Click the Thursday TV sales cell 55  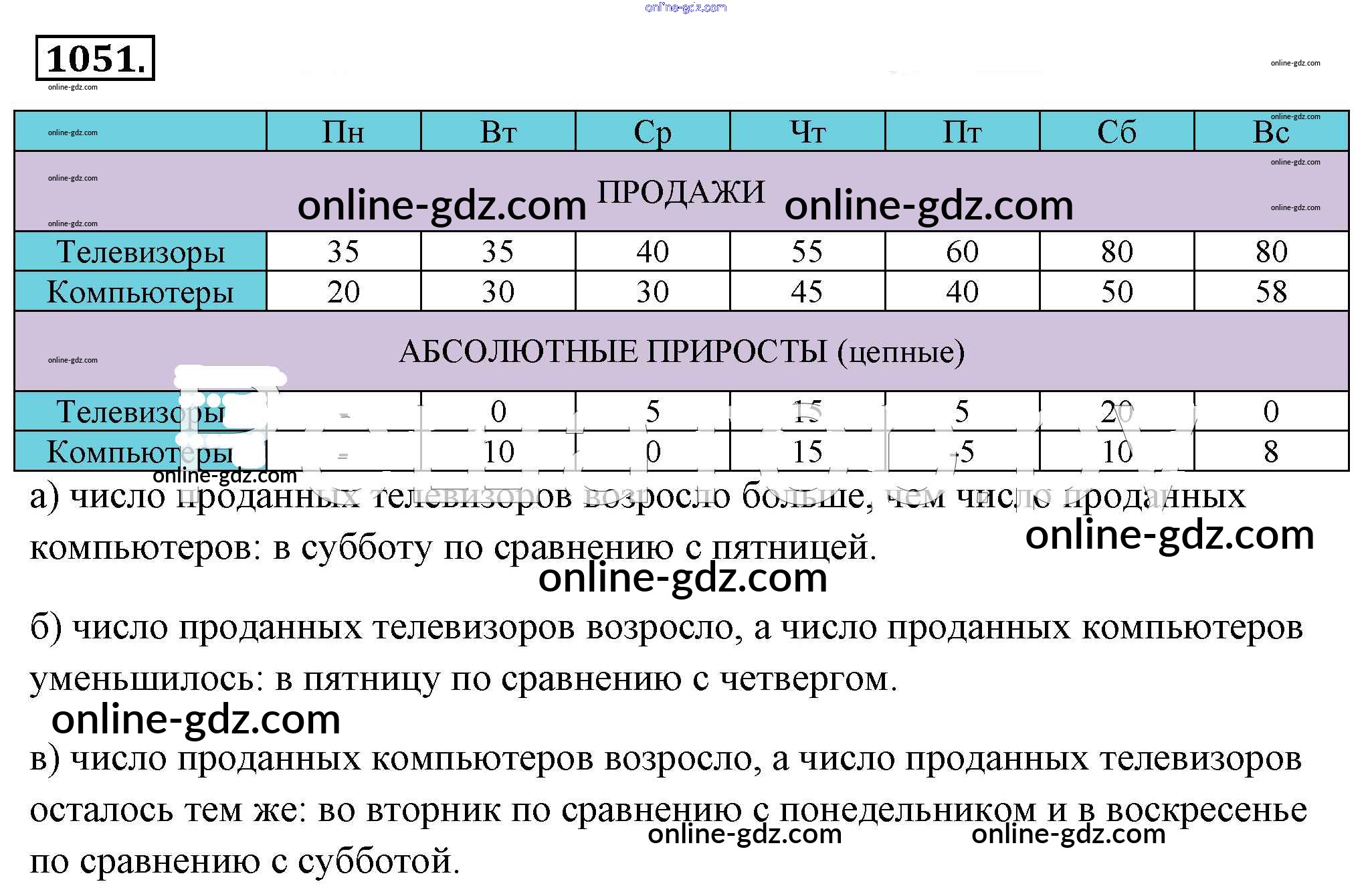click(x=807, y=252)
